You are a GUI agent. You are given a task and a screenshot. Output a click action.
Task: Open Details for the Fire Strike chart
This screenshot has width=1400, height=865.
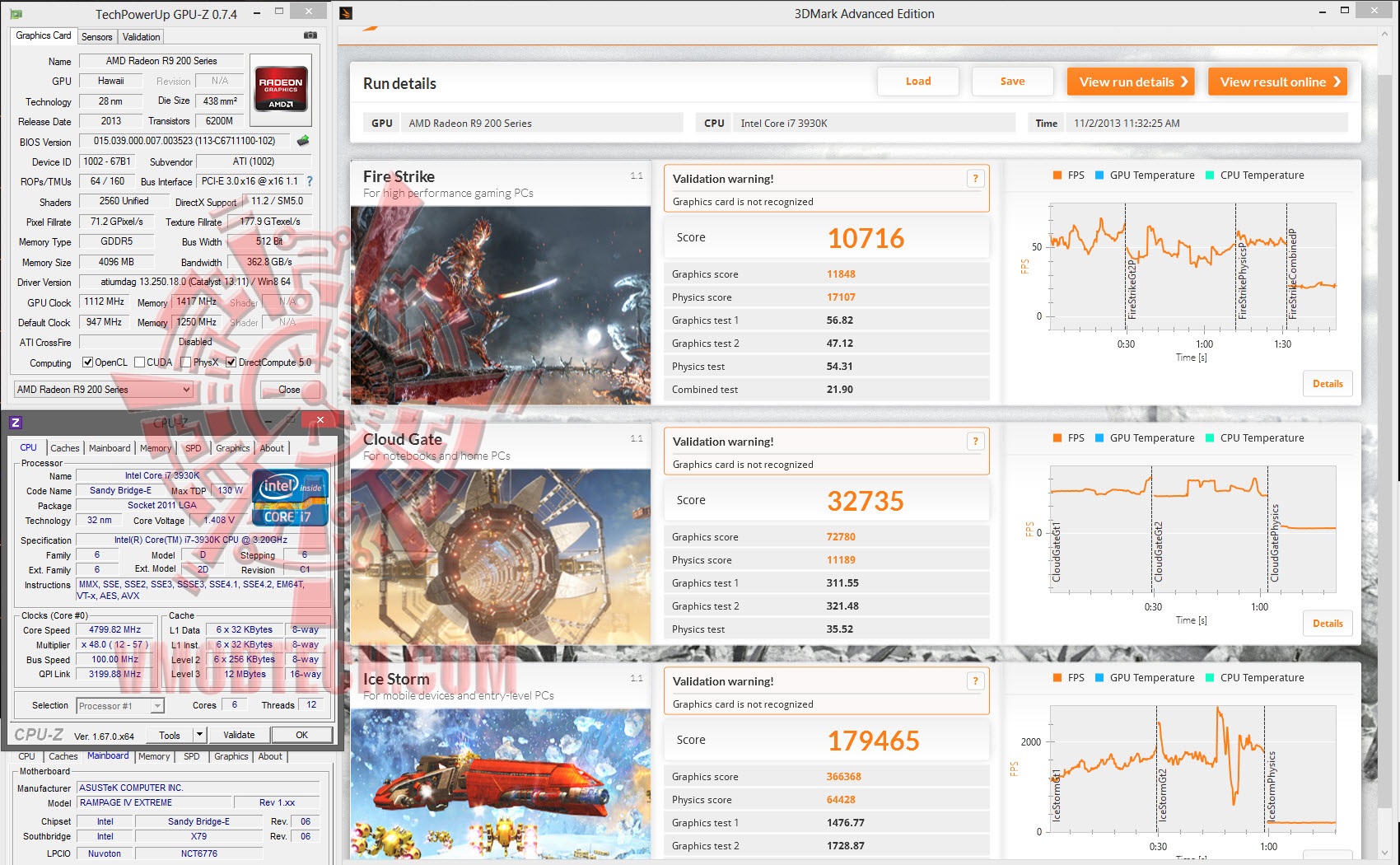pos(1328,384)
